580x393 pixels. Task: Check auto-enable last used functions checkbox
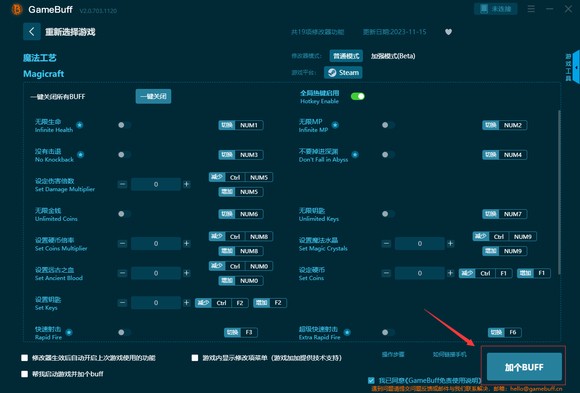pos(25,358)
